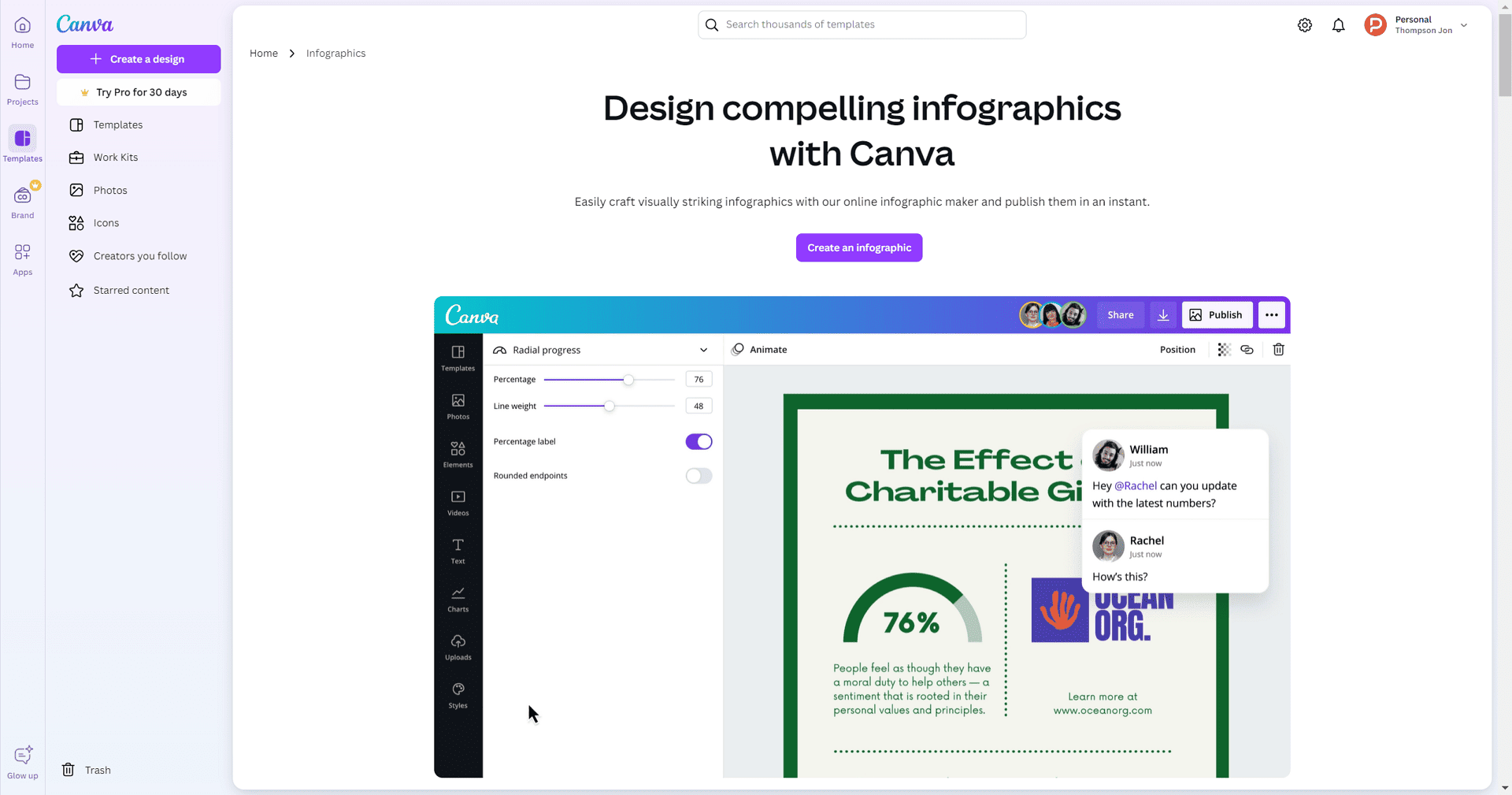The image size is (1512, 795).
Task: Select Templates in preview side panel
Action: 458,358
